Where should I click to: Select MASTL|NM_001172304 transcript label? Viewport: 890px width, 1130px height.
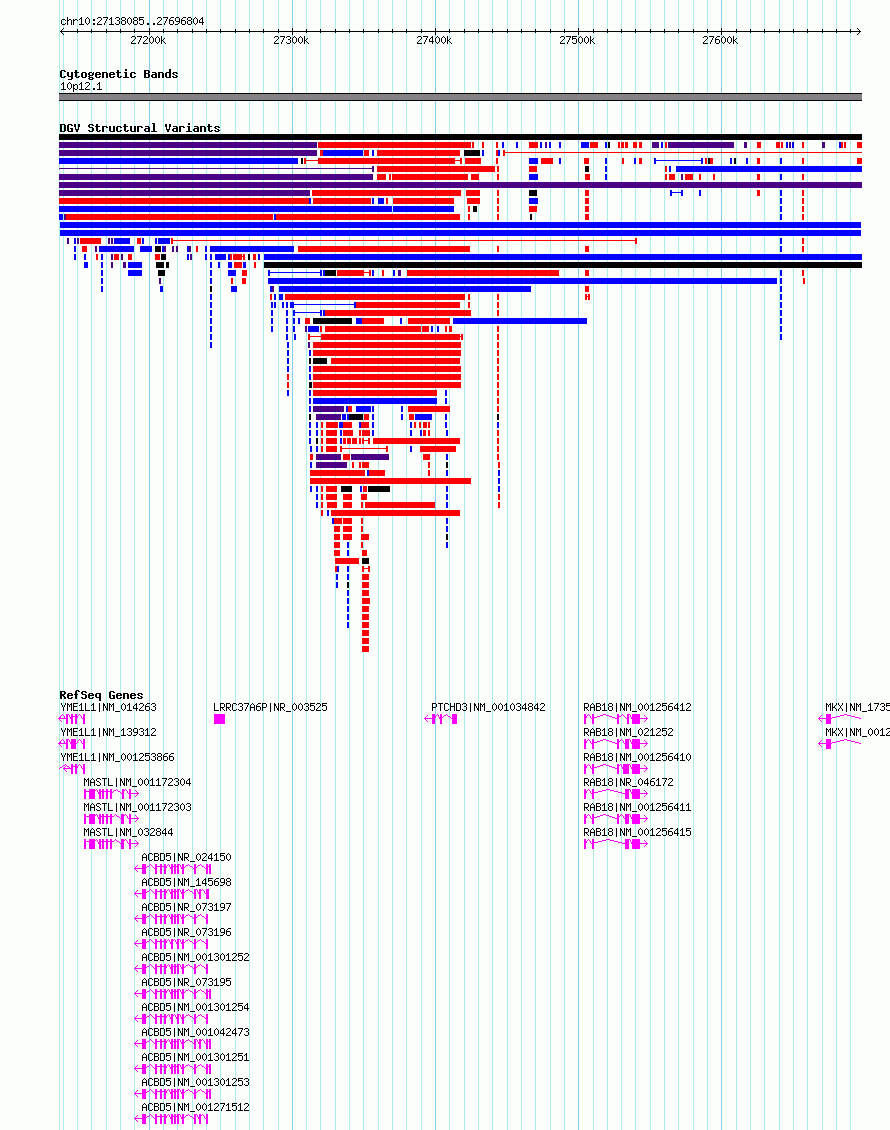137,782
